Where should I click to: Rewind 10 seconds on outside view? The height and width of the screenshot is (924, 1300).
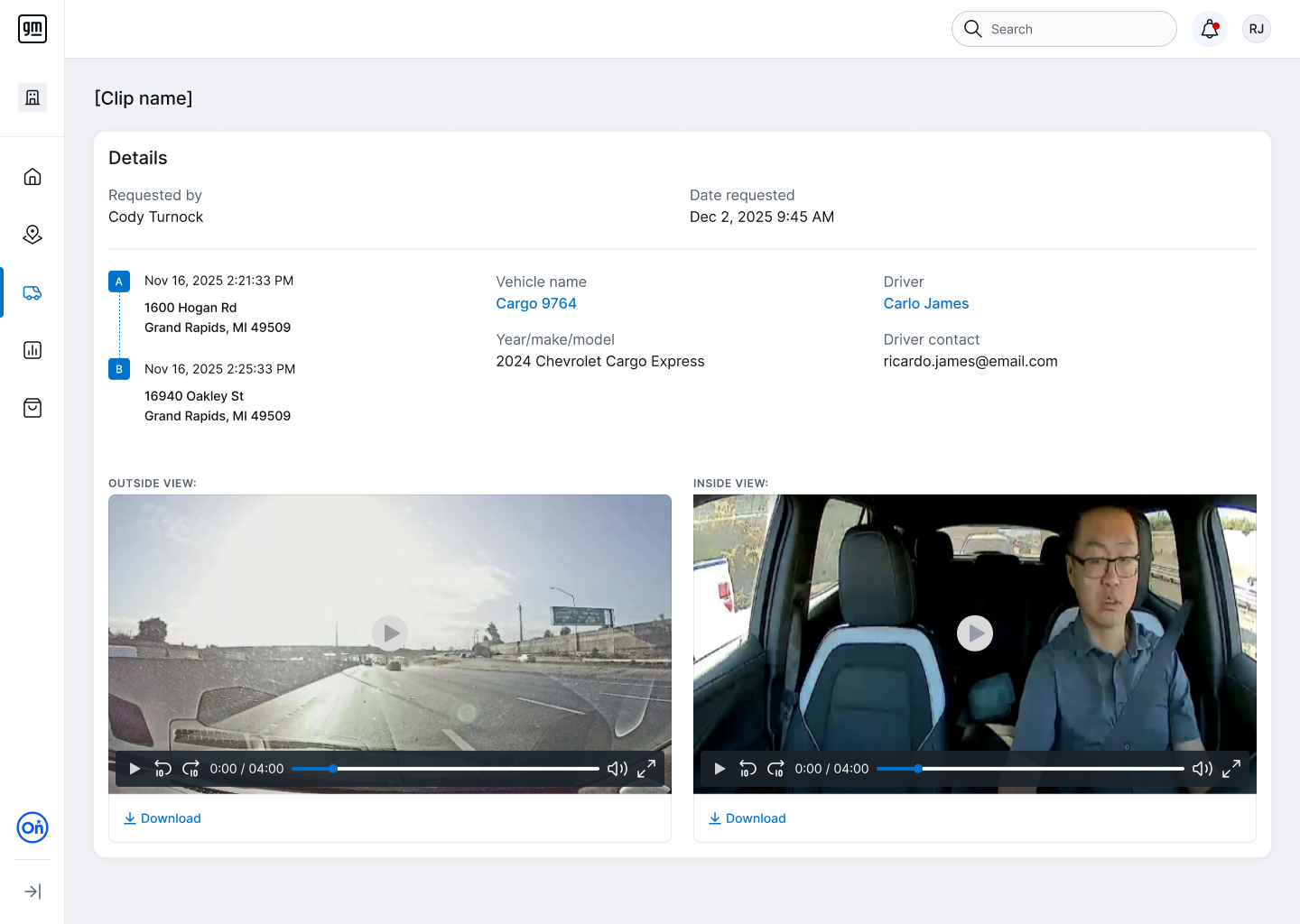click(162, 769)
